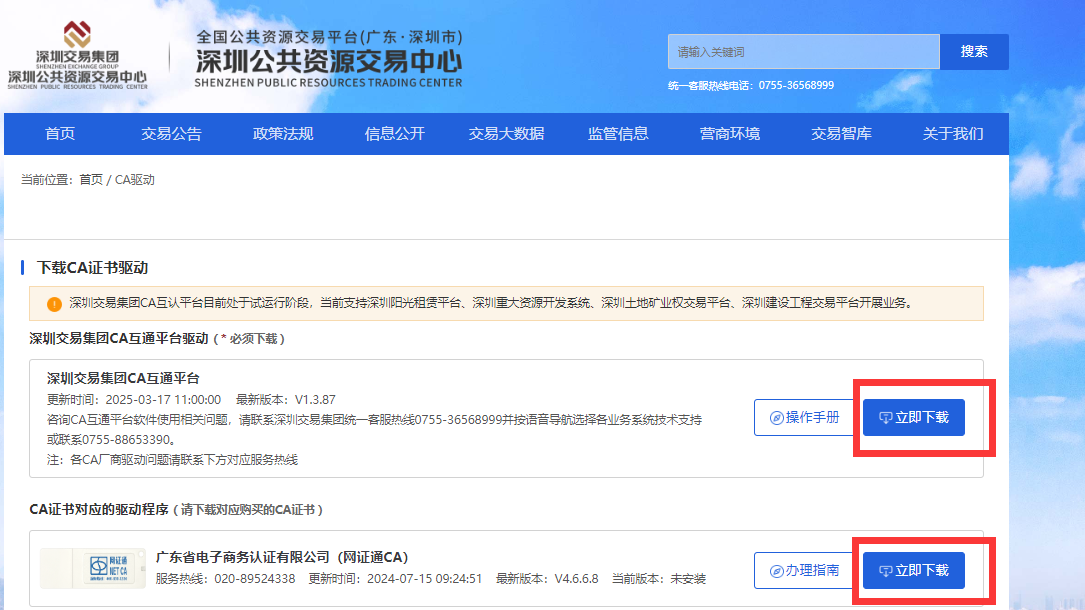Select 信息公开 in the top navigation
Image resolution: width=1085 pixels, height=610 pixels.
pyautogui.click(x=395, y=134)
